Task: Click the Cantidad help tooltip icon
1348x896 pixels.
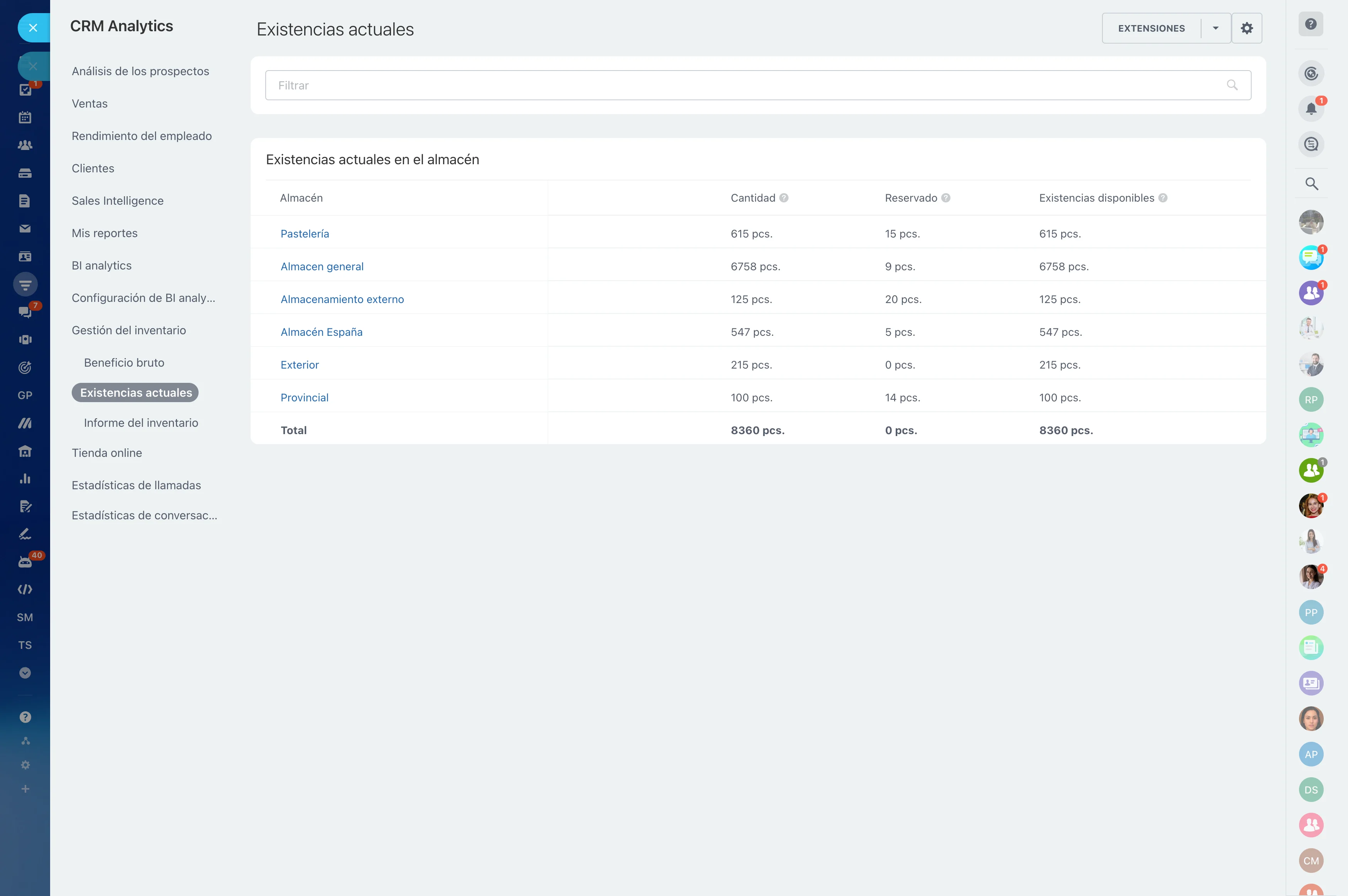Action: [x=784, y=198]
